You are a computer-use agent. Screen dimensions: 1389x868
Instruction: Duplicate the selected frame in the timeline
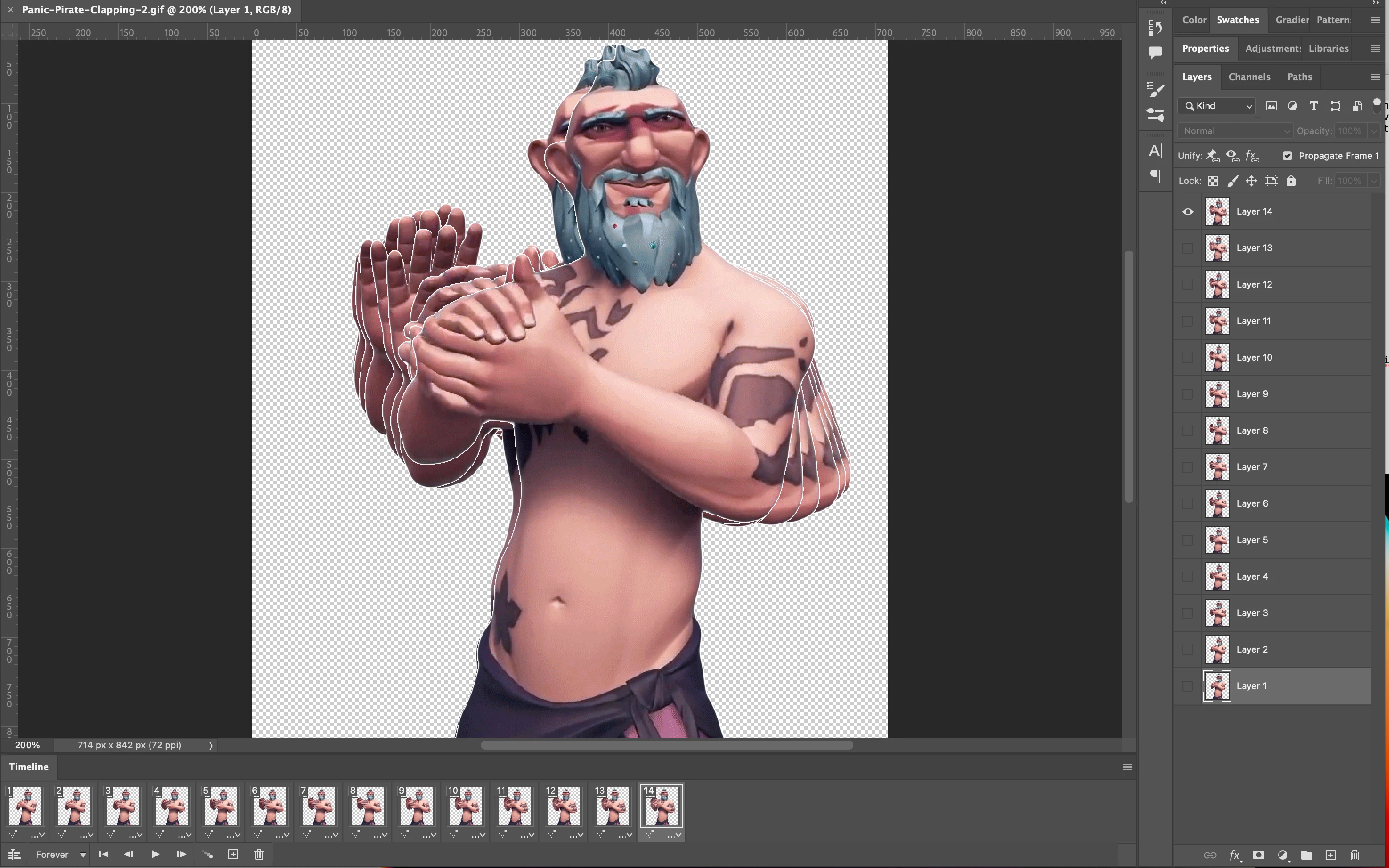(x=233, y=854)
